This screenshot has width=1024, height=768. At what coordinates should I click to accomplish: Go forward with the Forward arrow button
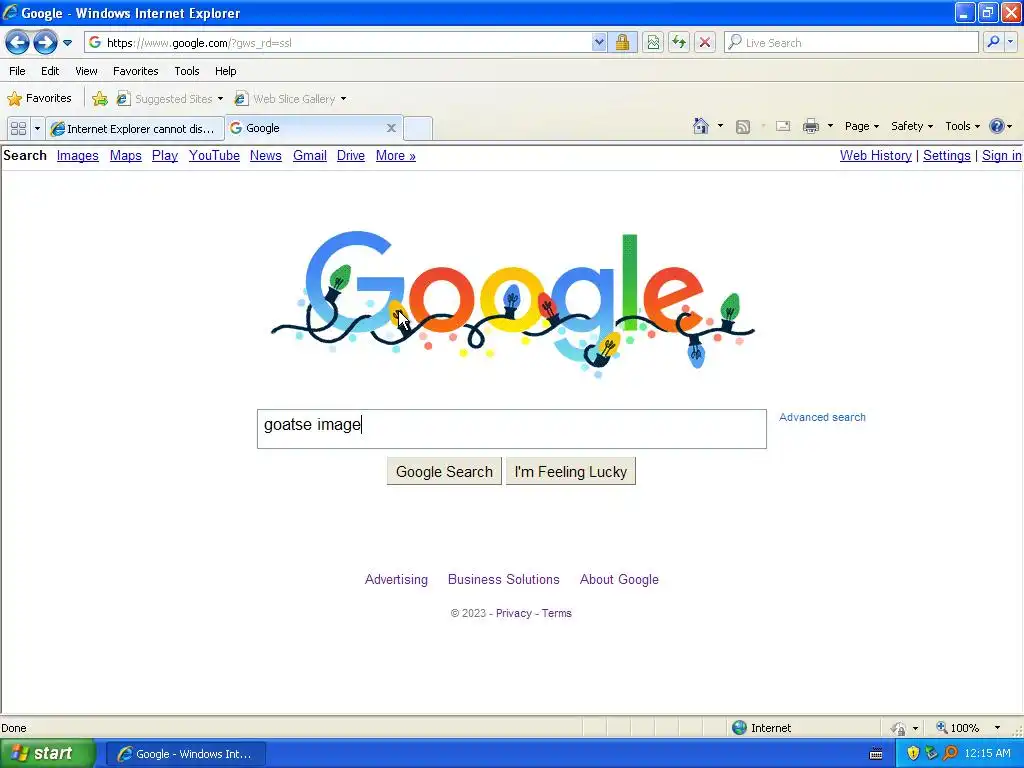click(x=45, y=43)
